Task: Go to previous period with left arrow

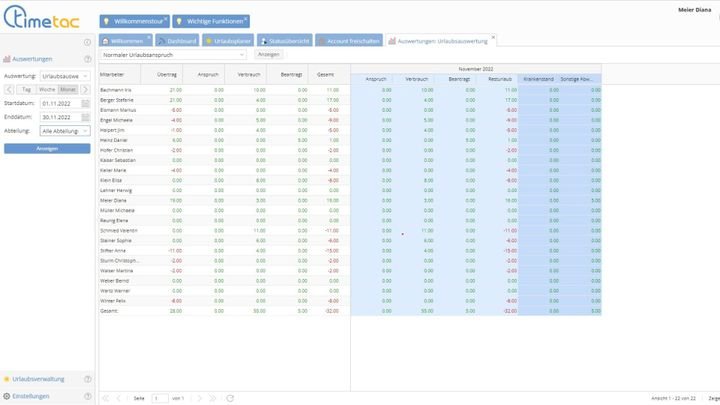Action: pyautogui.click(x=9, y=89)
